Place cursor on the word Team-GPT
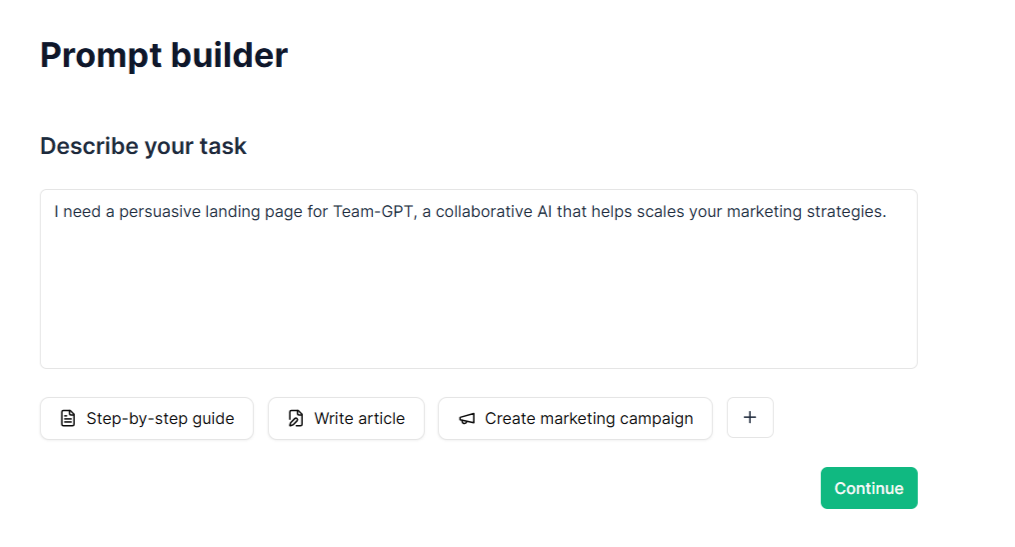The width and height of the screenshot is (1015, 547). 373,212
